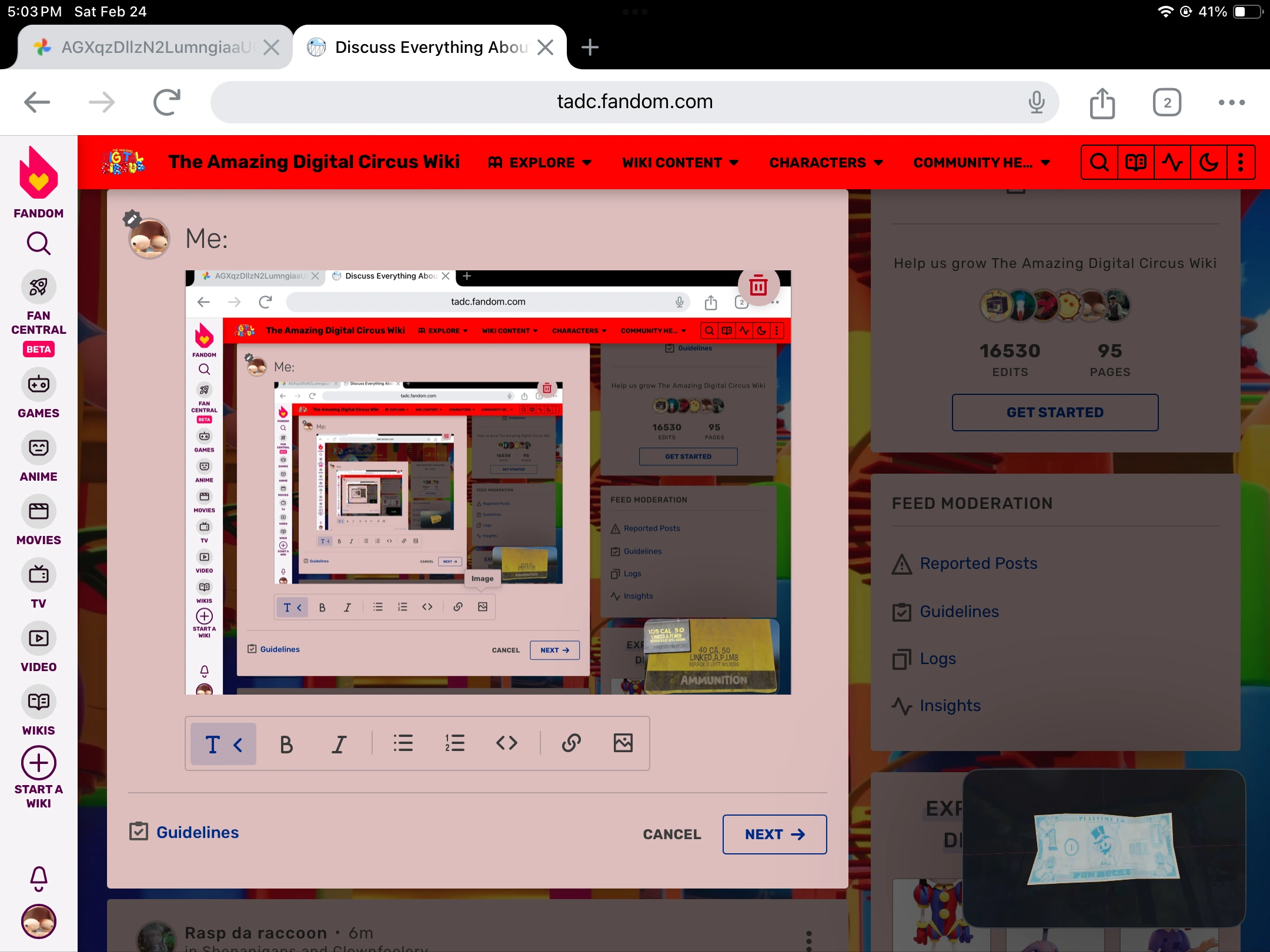Open the notifications bell in the sidebar

39,879
